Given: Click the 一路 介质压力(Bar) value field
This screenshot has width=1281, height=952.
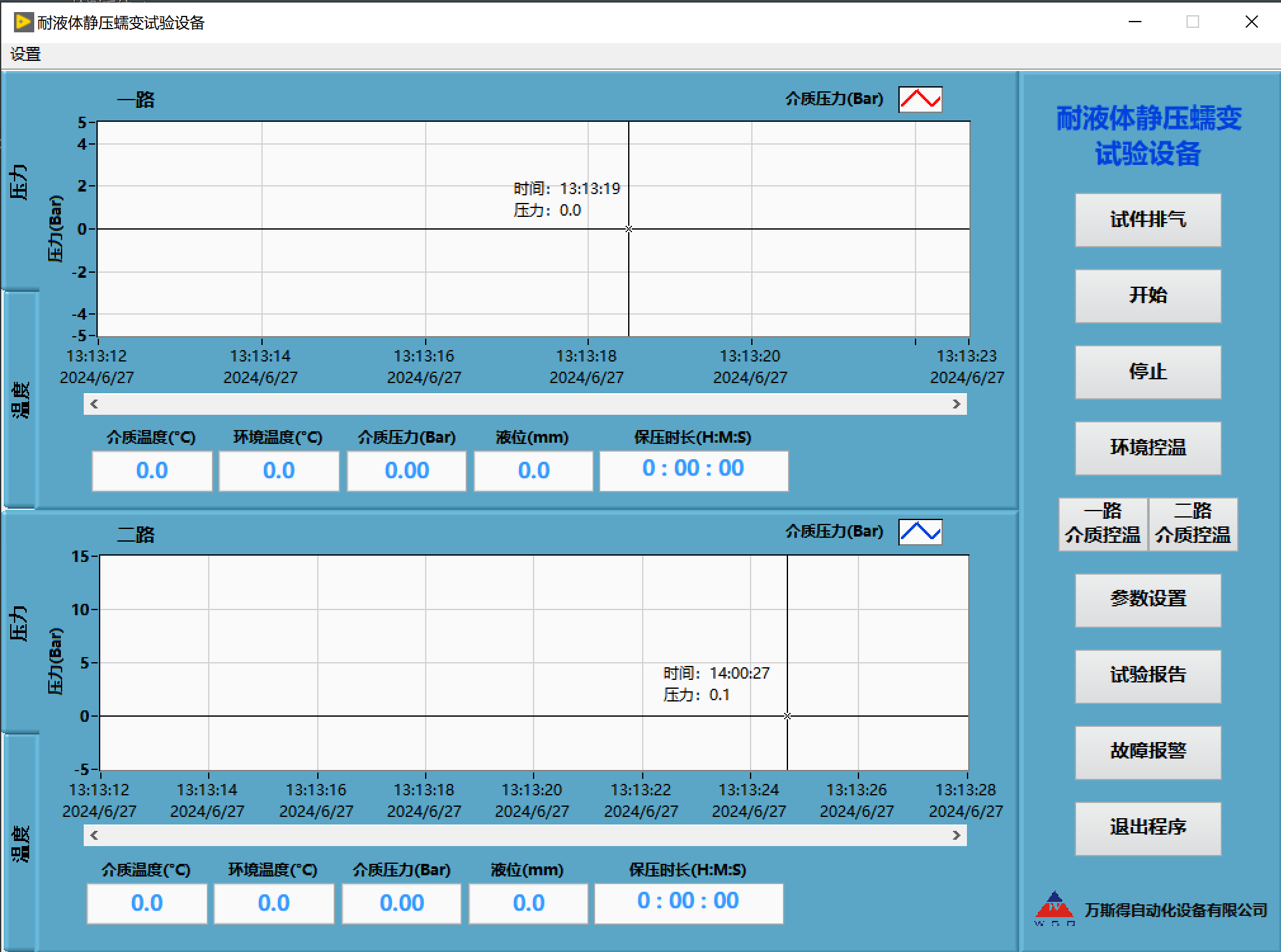Looking at the screenshot, I should 406,471.
